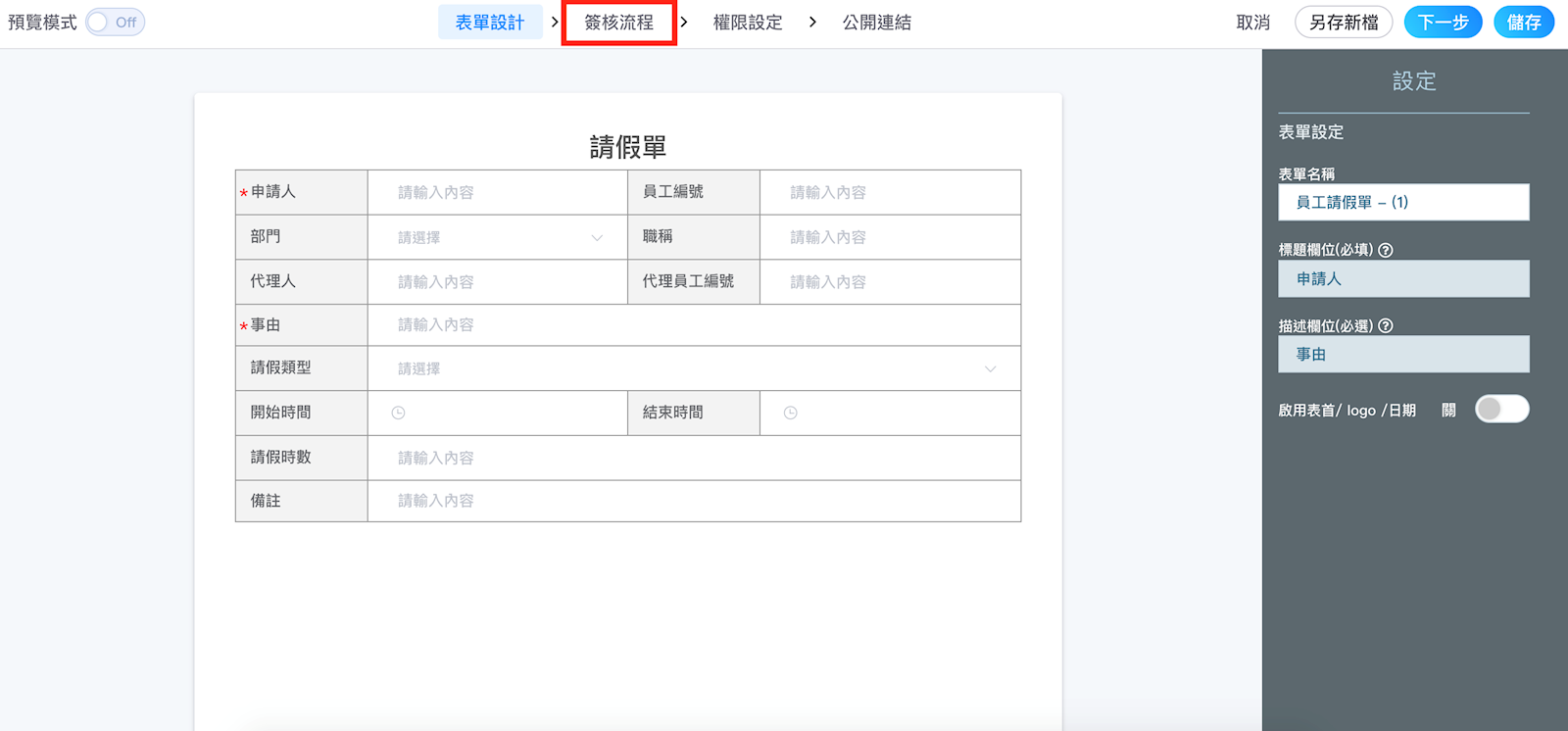This screenshot has height=731, width=1568.
Task: Toggle 預覽模式 switch on
Action: click(115, 23)
